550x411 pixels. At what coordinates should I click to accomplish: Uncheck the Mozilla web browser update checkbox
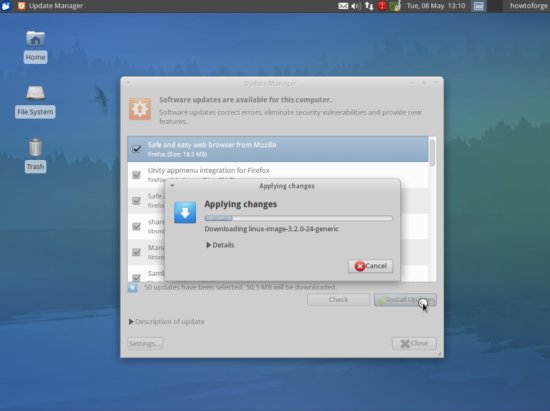coord(137,149)
